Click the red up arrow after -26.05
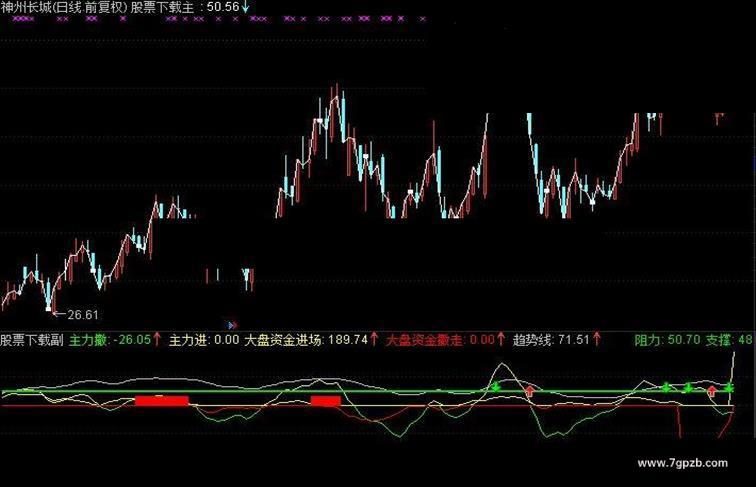This screenshot has width=756, height=487. [157, 339]
